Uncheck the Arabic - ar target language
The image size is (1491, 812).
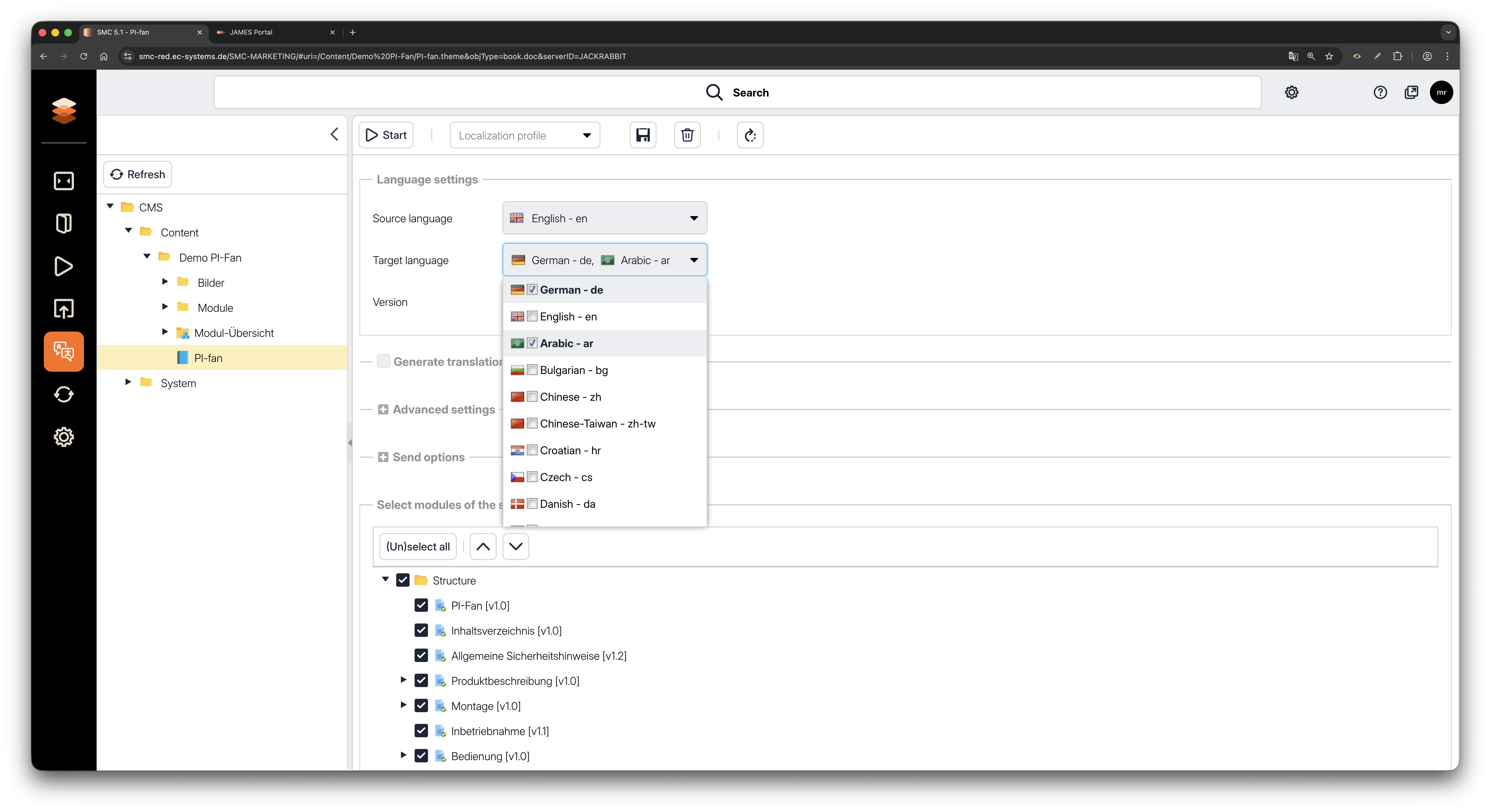[x=532, y=343]
